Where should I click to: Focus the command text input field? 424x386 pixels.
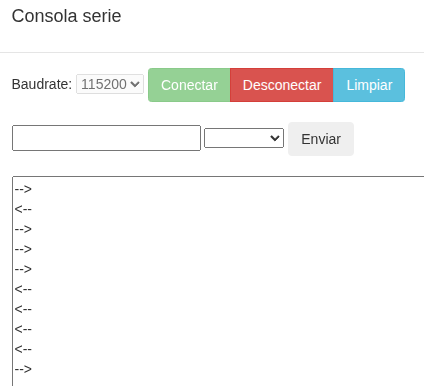coord(106,138)
